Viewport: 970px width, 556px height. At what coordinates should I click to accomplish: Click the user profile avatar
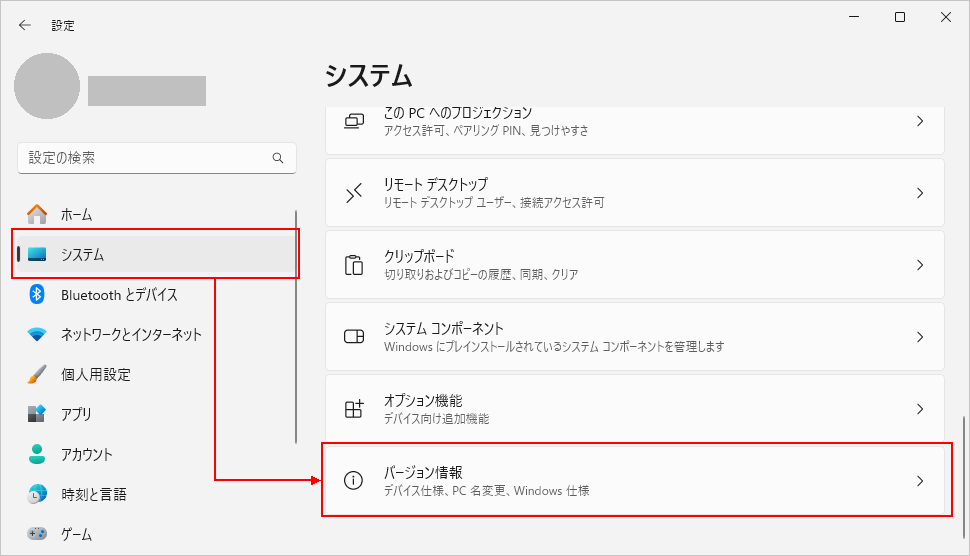tap(47, 86)
